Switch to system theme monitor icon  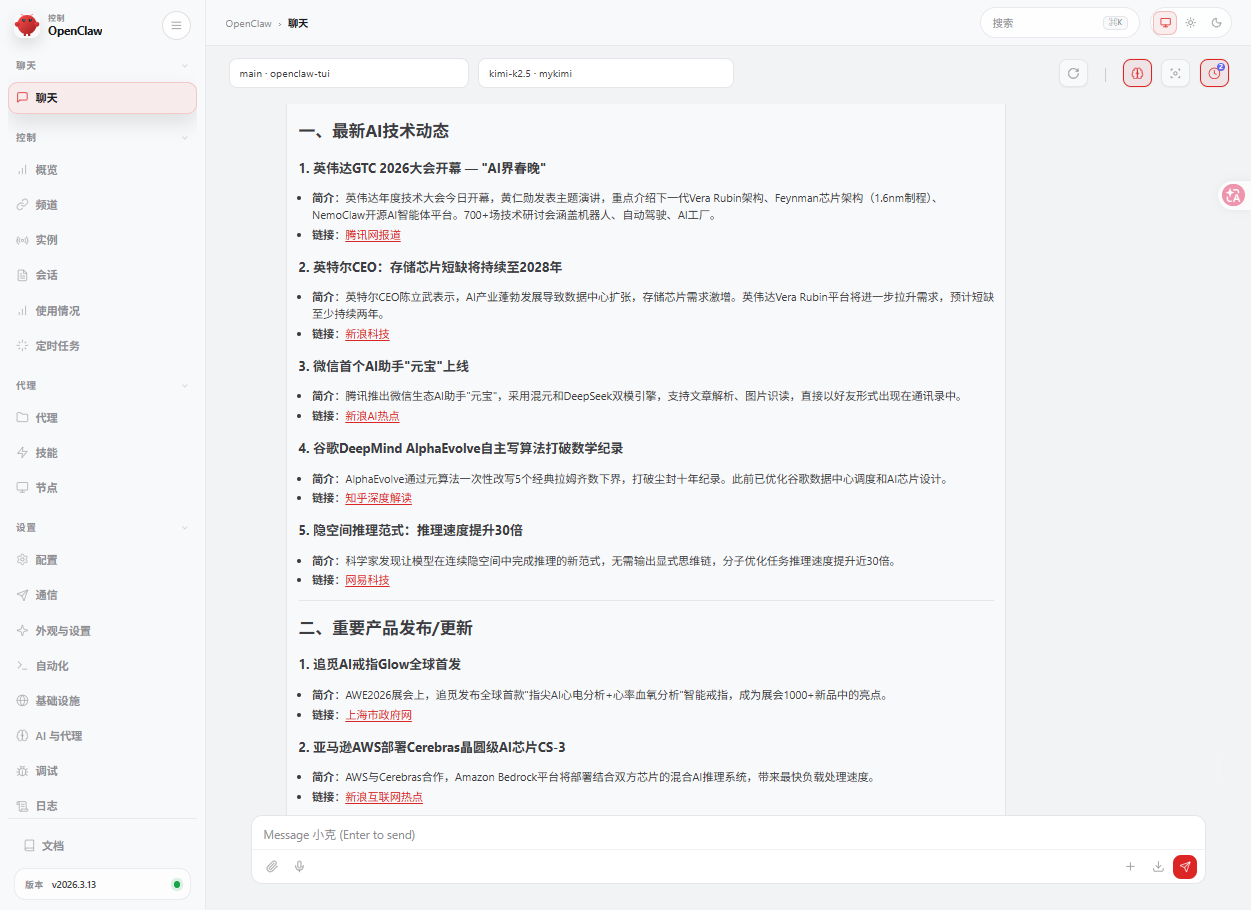[1165, 23]
